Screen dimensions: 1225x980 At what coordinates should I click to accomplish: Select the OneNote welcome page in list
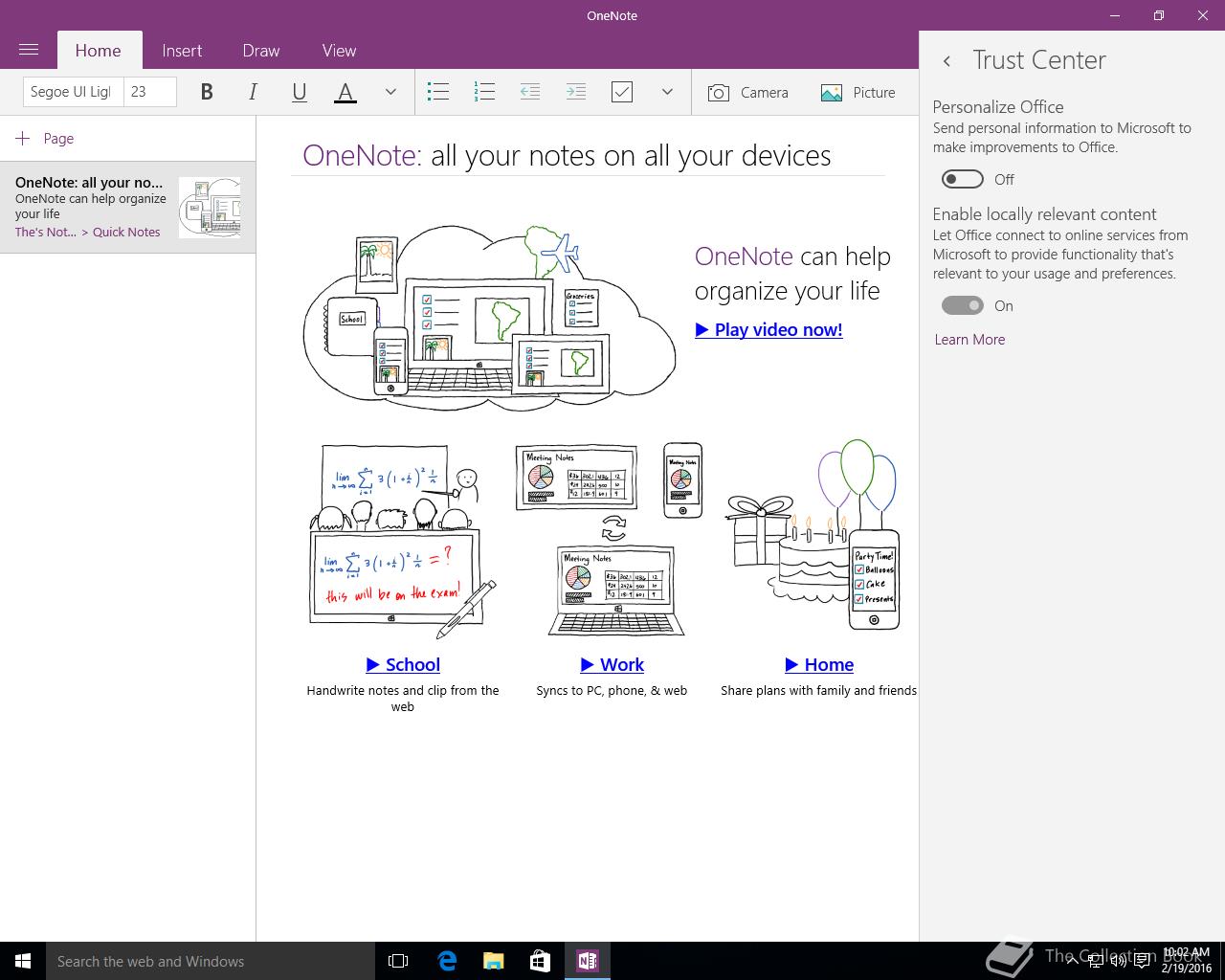coord(127,208)
